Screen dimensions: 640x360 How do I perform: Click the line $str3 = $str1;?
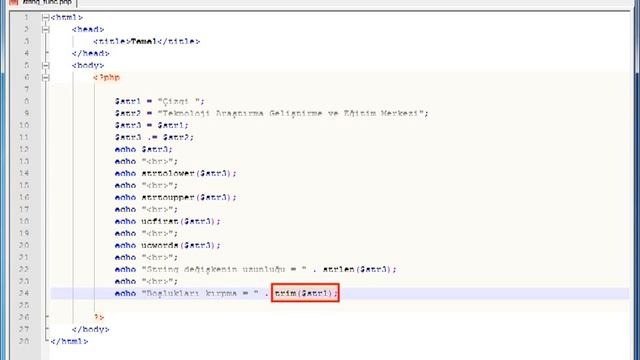[151, 125]
